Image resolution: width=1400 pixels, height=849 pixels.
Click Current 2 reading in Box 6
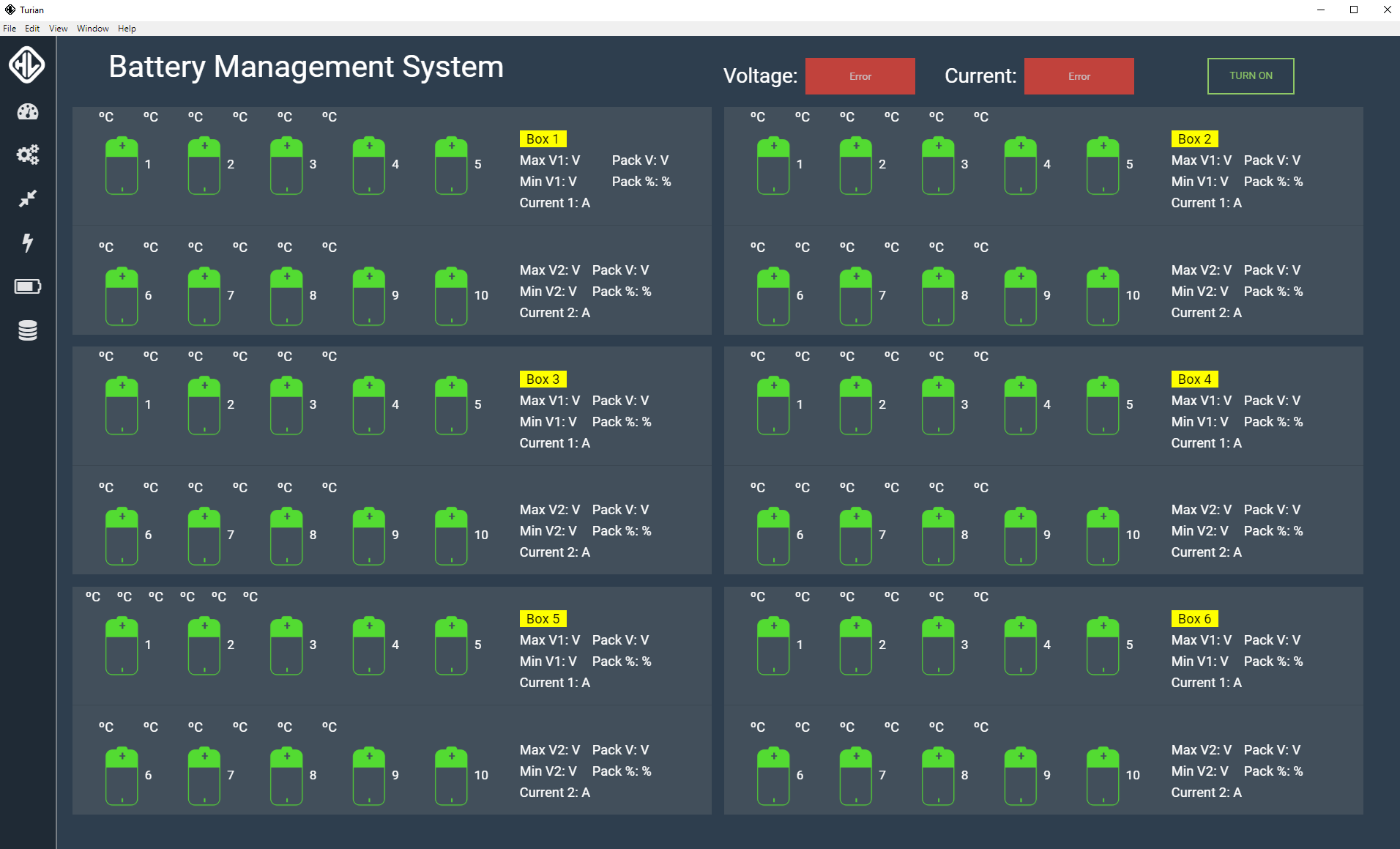(1207, 793)
